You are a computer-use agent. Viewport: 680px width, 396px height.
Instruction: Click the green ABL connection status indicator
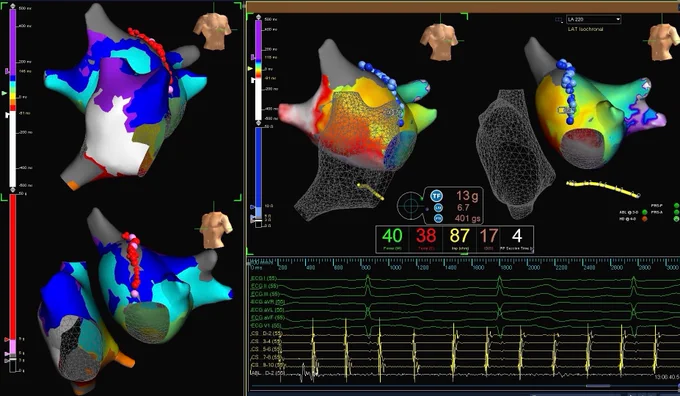tap(644, 212)
